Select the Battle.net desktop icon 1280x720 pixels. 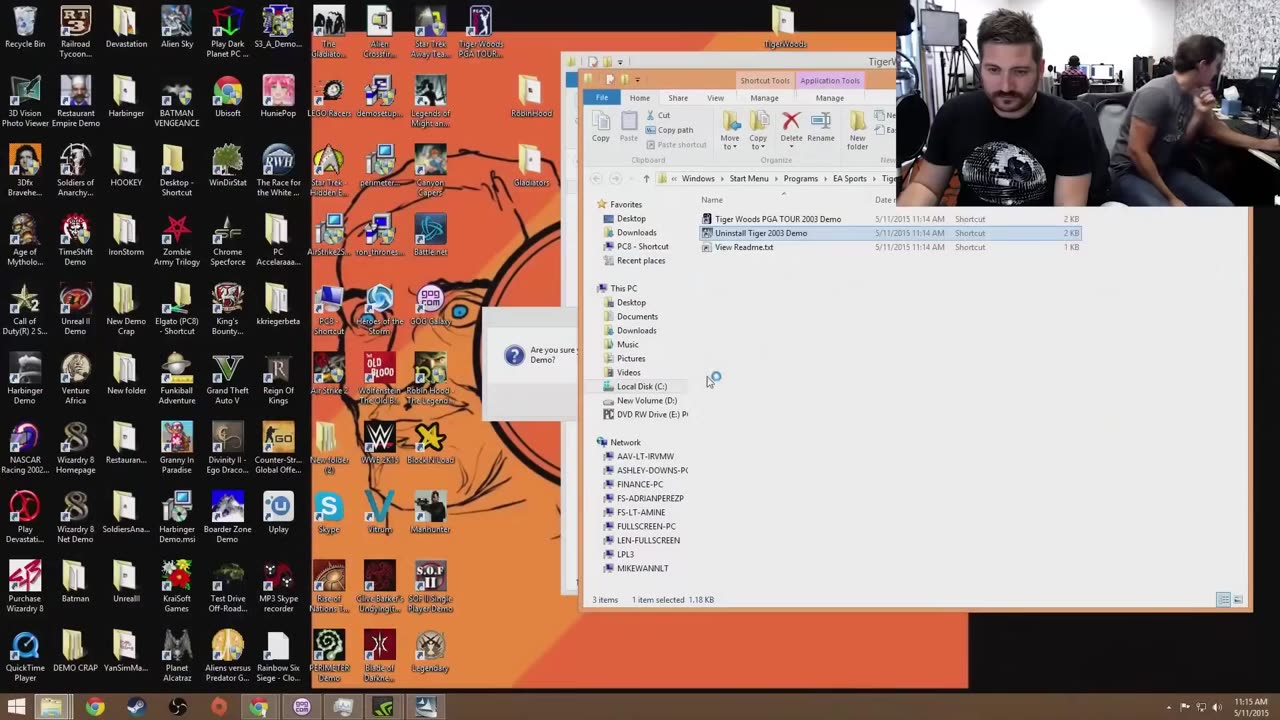tap(430, 235)
